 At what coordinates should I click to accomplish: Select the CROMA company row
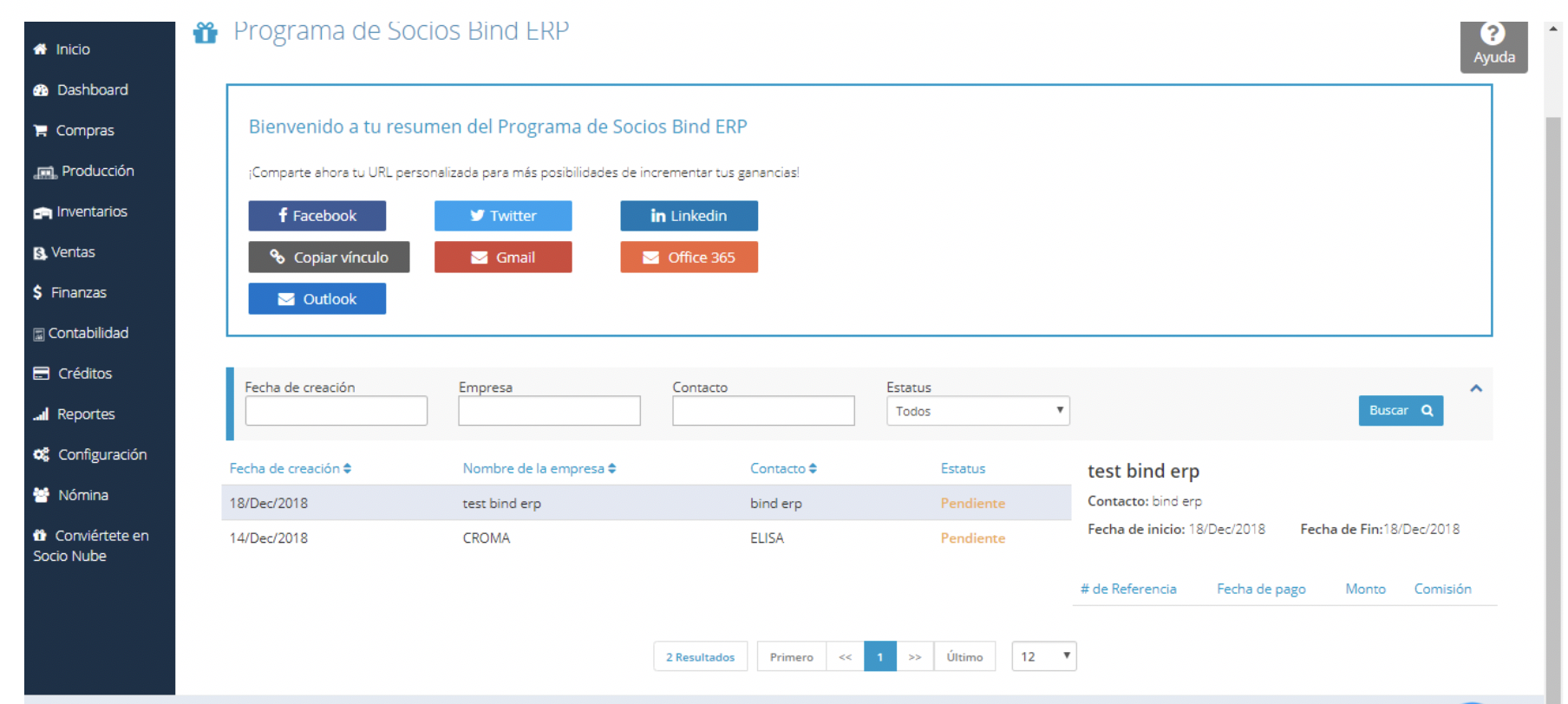pyautogui.click(x=646, y=538)
